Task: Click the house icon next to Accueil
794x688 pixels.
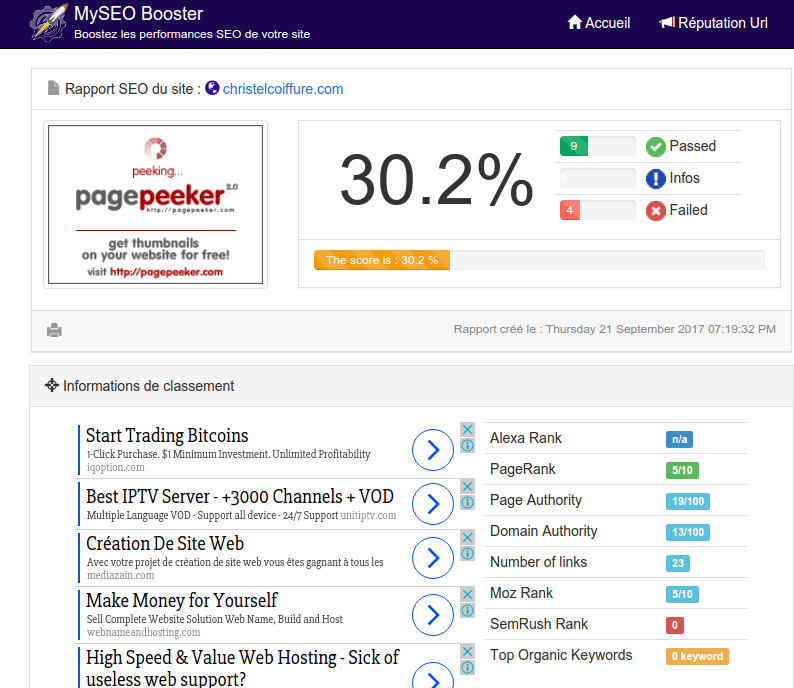Action: (575, 22)
